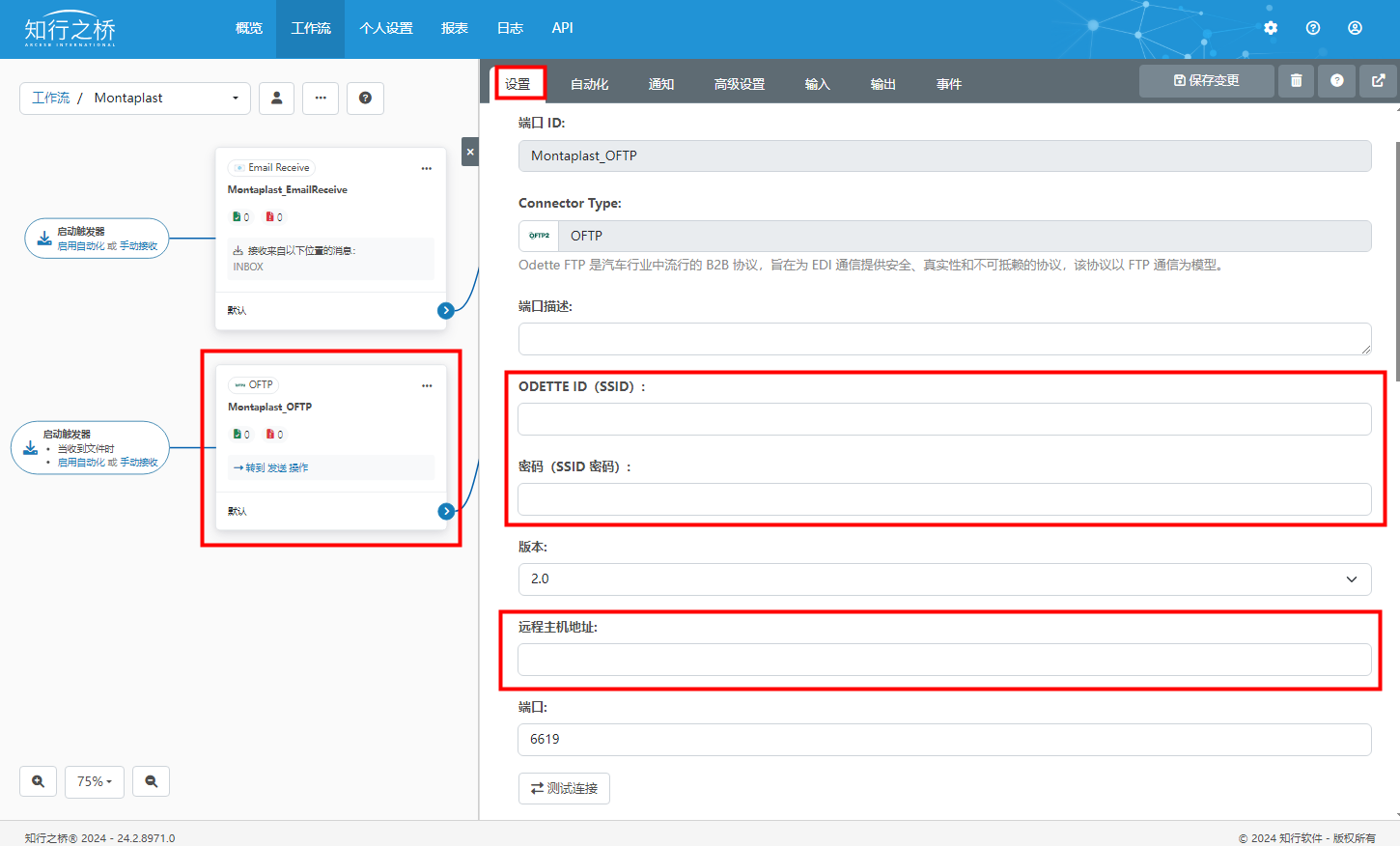Viewport: 1400px width, 846px height.
Task: Click the 测试连接 button
Action: [564, 788]
